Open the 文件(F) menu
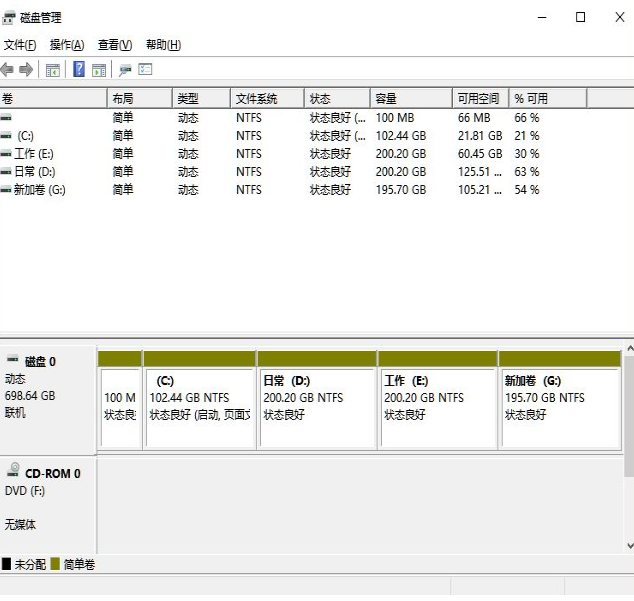The width and height of the screenshot is (634, 601). point(20,45)
